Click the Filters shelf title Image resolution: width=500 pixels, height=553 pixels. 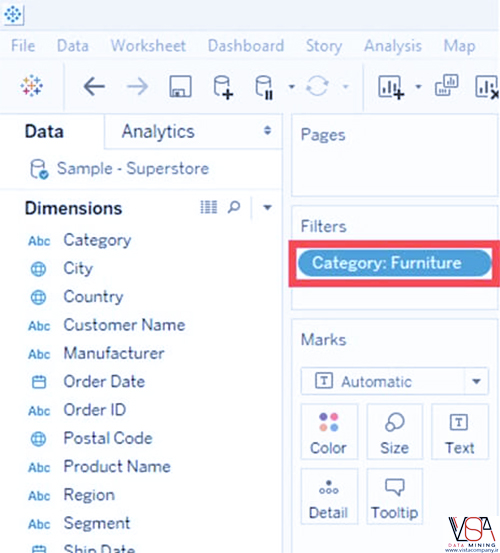coord(323,226)
